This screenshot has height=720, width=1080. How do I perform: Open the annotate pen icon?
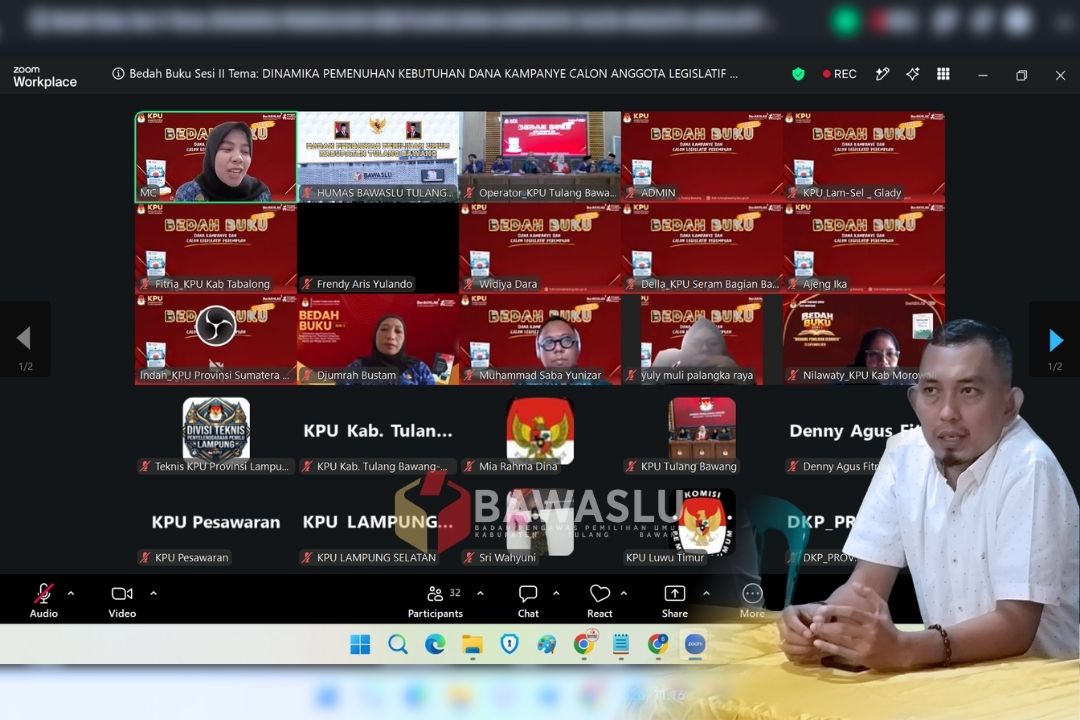coord(882,74)
